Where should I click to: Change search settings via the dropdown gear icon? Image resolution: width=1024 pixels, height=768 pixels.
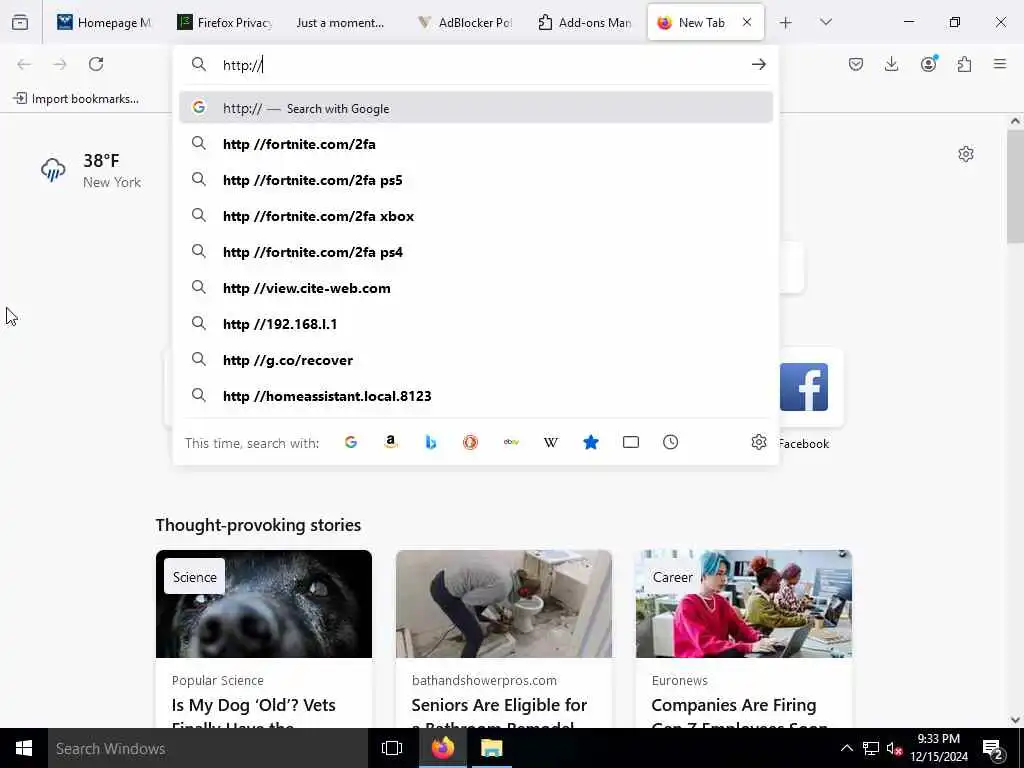pos(758,442)
